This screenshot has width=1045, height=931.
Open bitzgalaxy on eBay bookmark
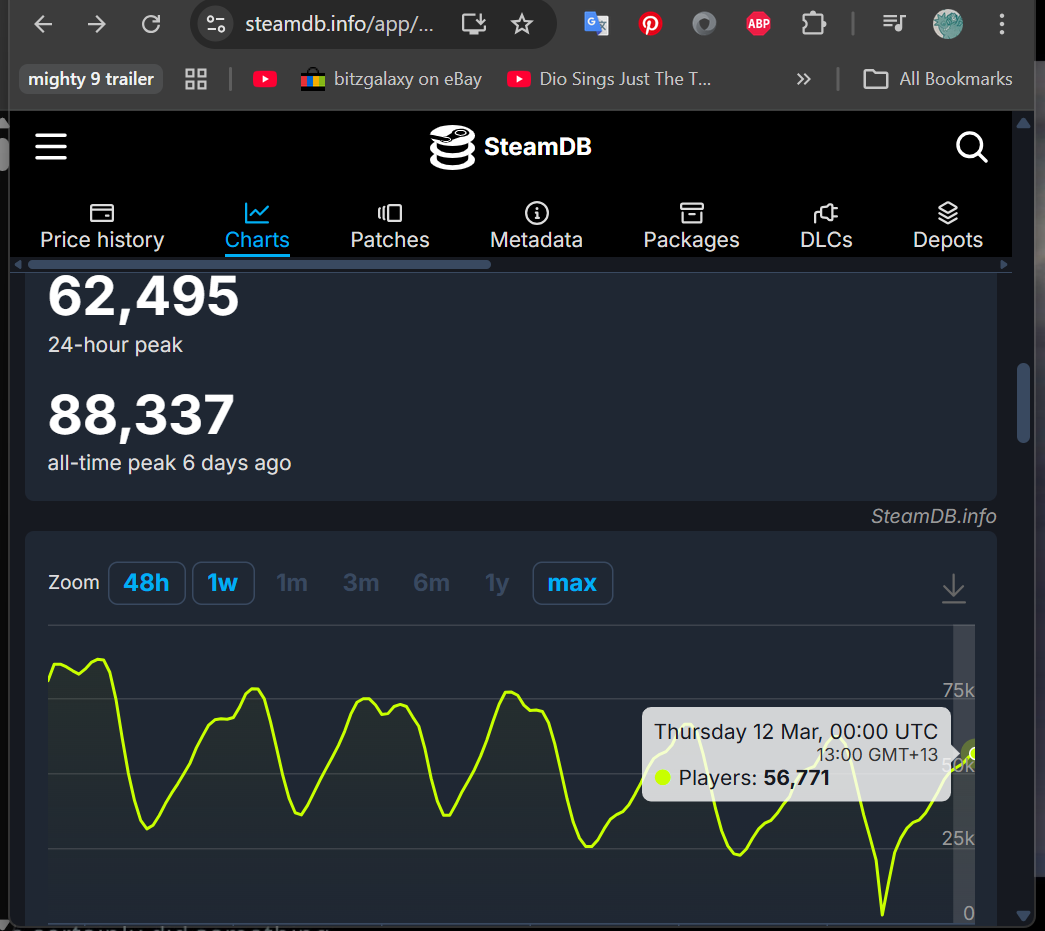(391, 79)
